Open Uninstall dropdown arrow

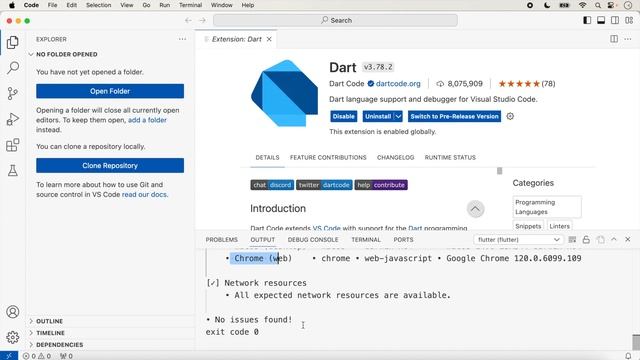398,116
